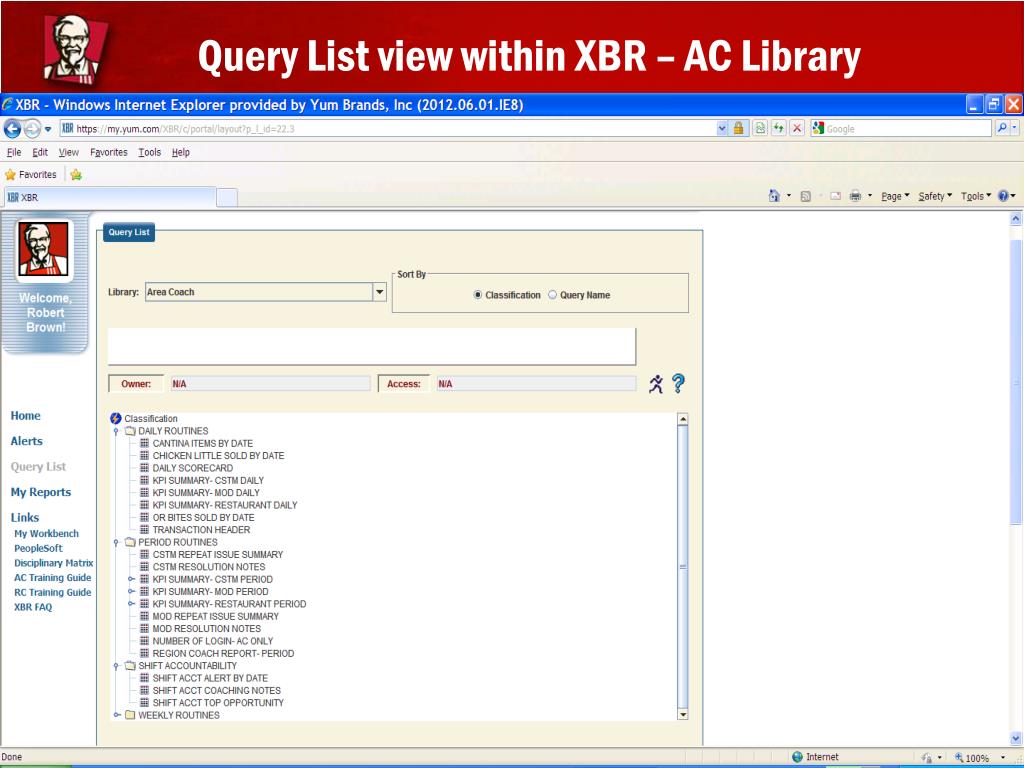Open the Page dropdown in command bar
The height and width of the screenshot is (768, 1024).
pyautogui.click(x=895, y=196)
